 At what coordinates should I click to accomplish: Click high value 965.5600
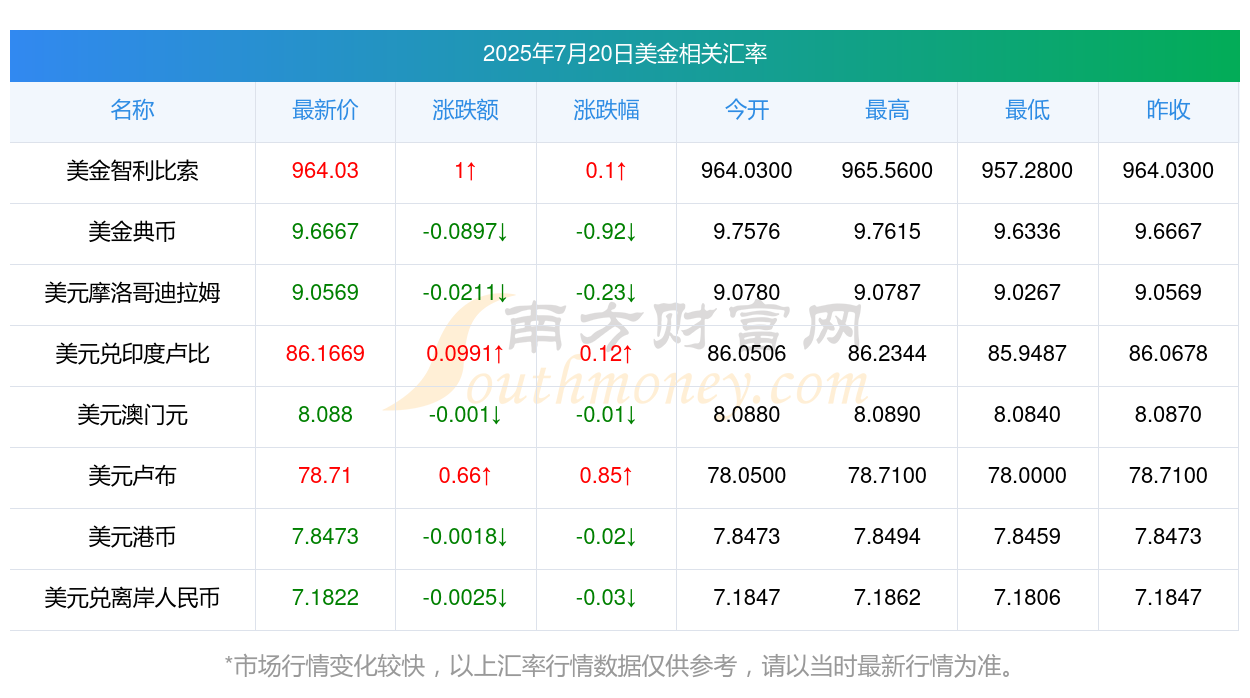click(887, 171)
